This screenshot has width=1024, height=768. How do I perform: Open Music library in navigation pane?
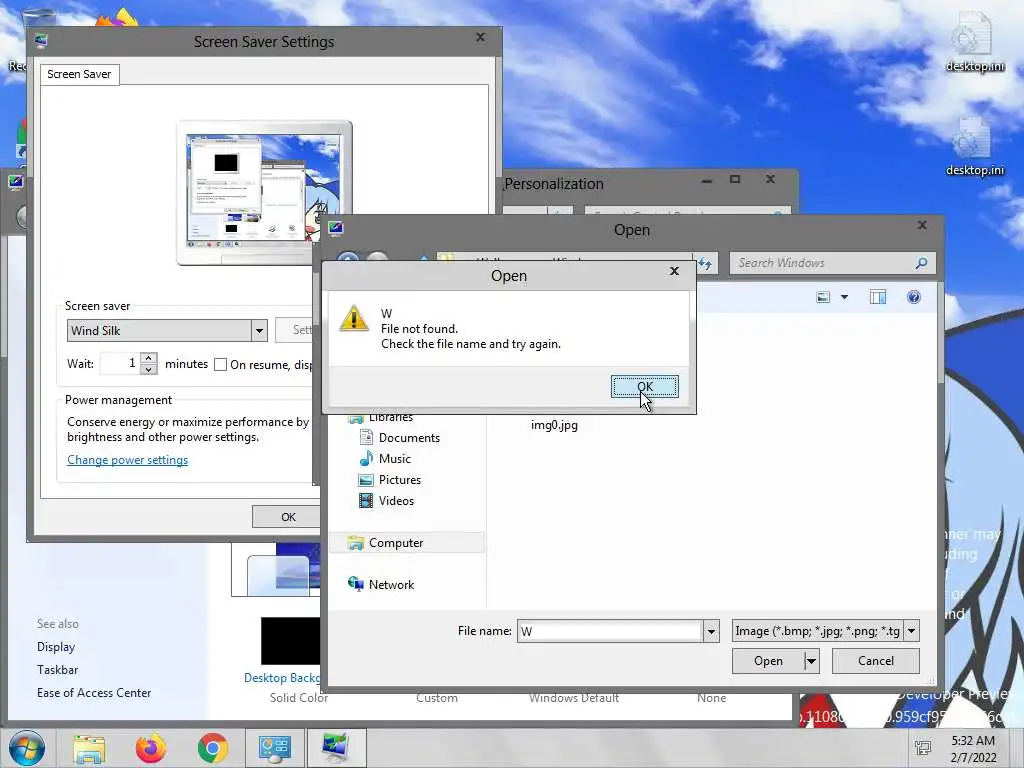pos(394,458)
